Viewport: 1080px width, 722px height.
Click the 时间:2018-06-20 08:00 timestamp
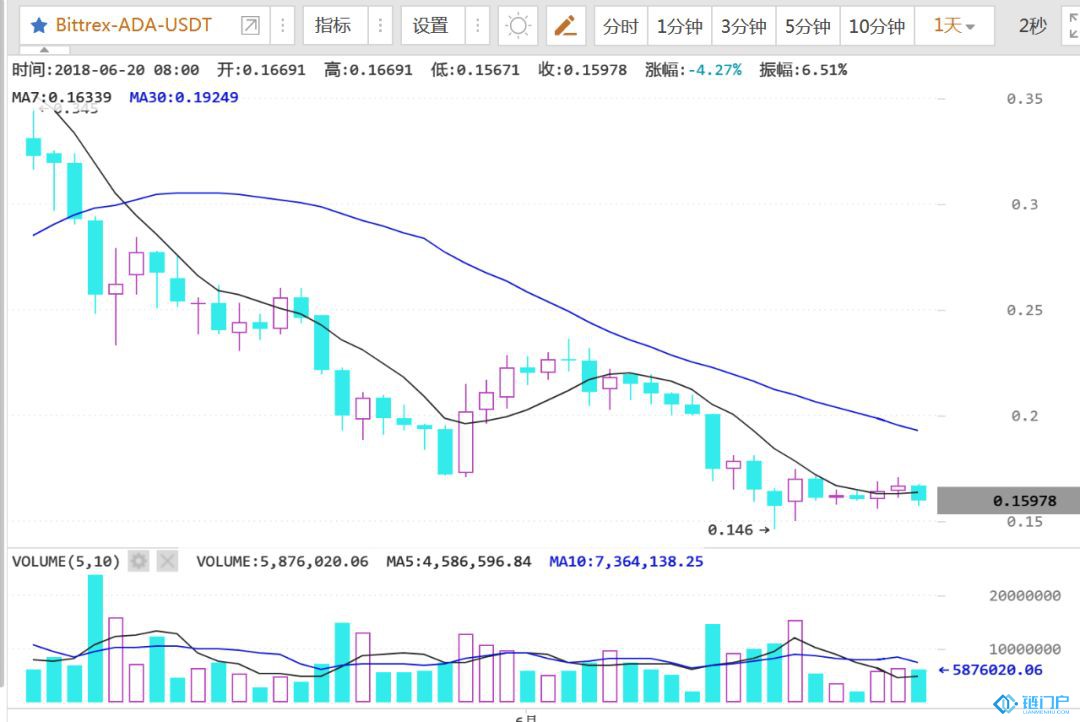(105, 70)
